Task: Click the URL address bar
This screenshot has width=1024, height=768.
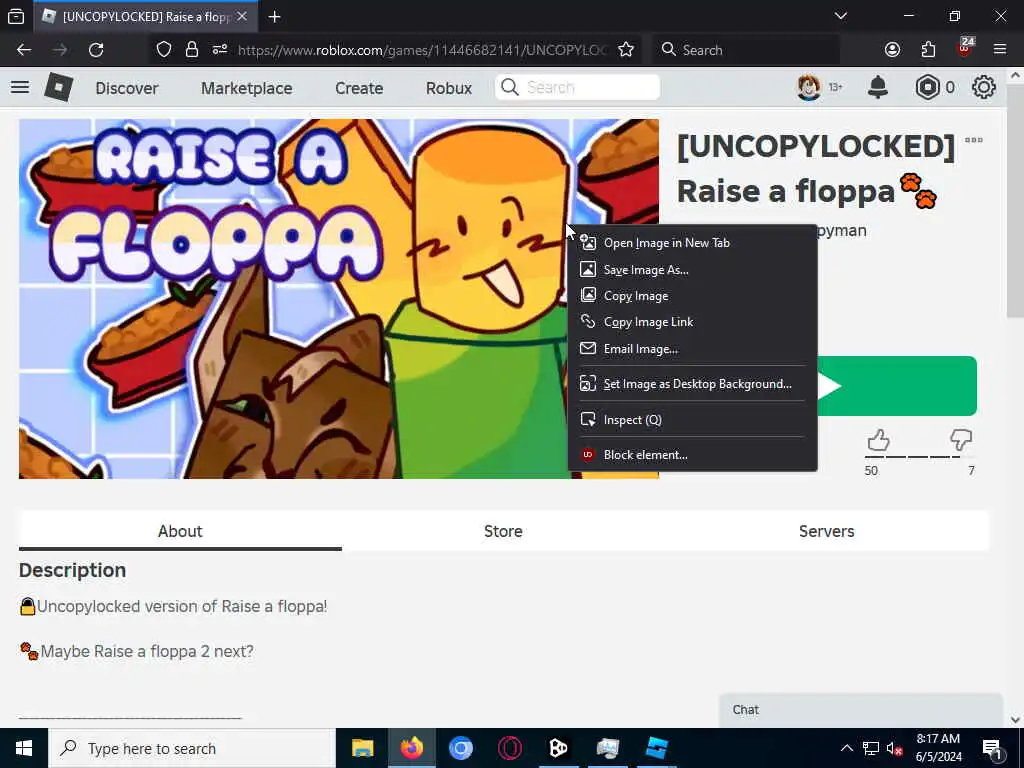Action: (x=422, y=50)
